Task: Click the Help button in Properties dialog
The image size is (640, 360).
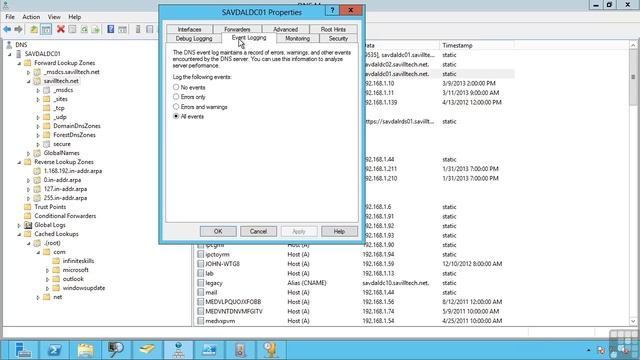Action: (339, 231)
